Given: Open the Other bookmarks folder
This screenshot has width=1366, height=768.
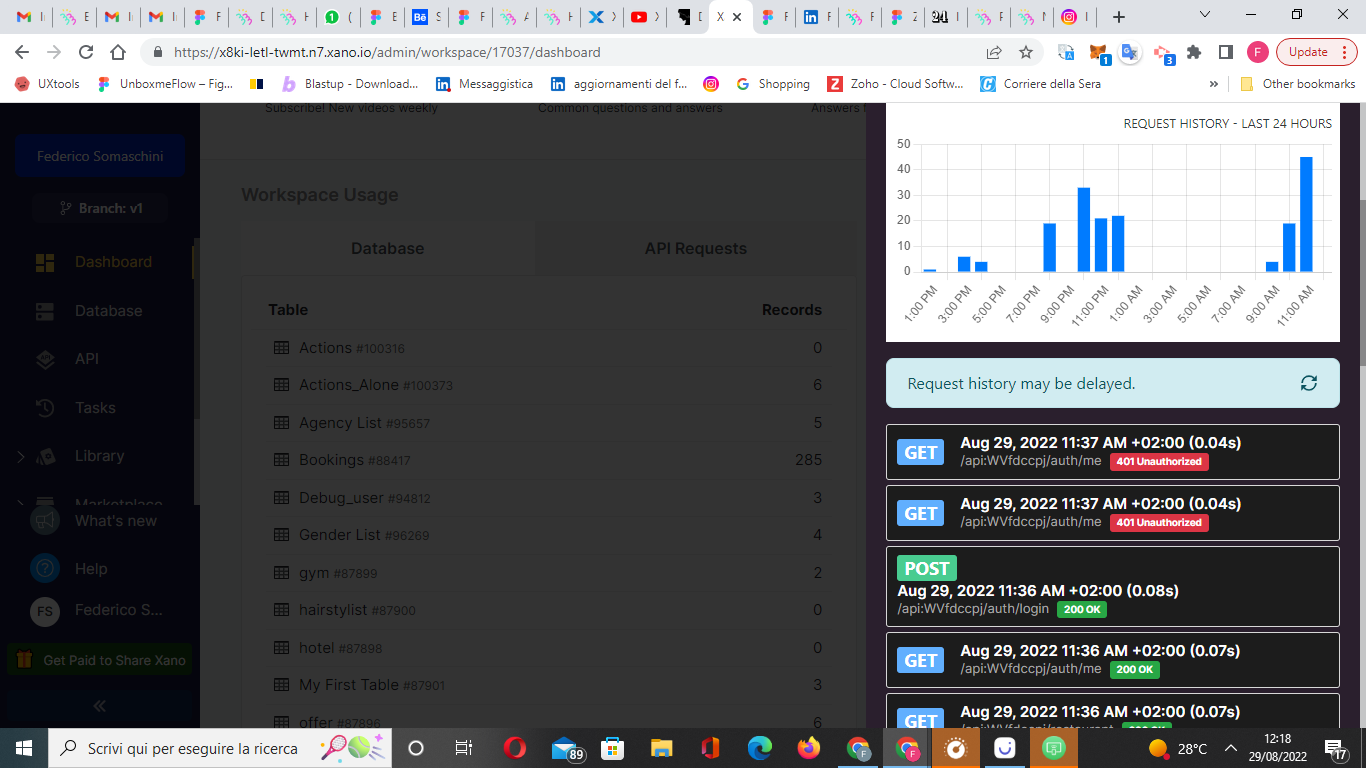Looking at the screenshot, I should pos(1298,84).
